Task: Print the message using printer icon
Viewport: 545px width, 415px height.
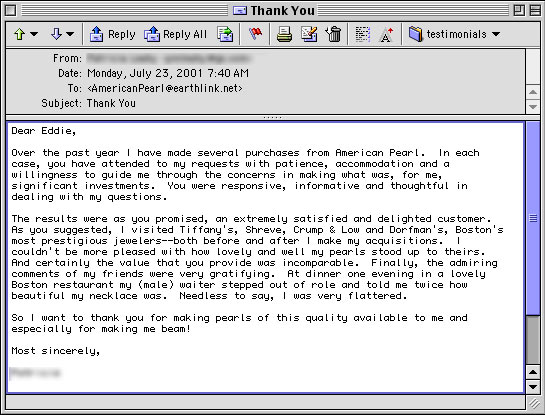Action: point(284,34)
